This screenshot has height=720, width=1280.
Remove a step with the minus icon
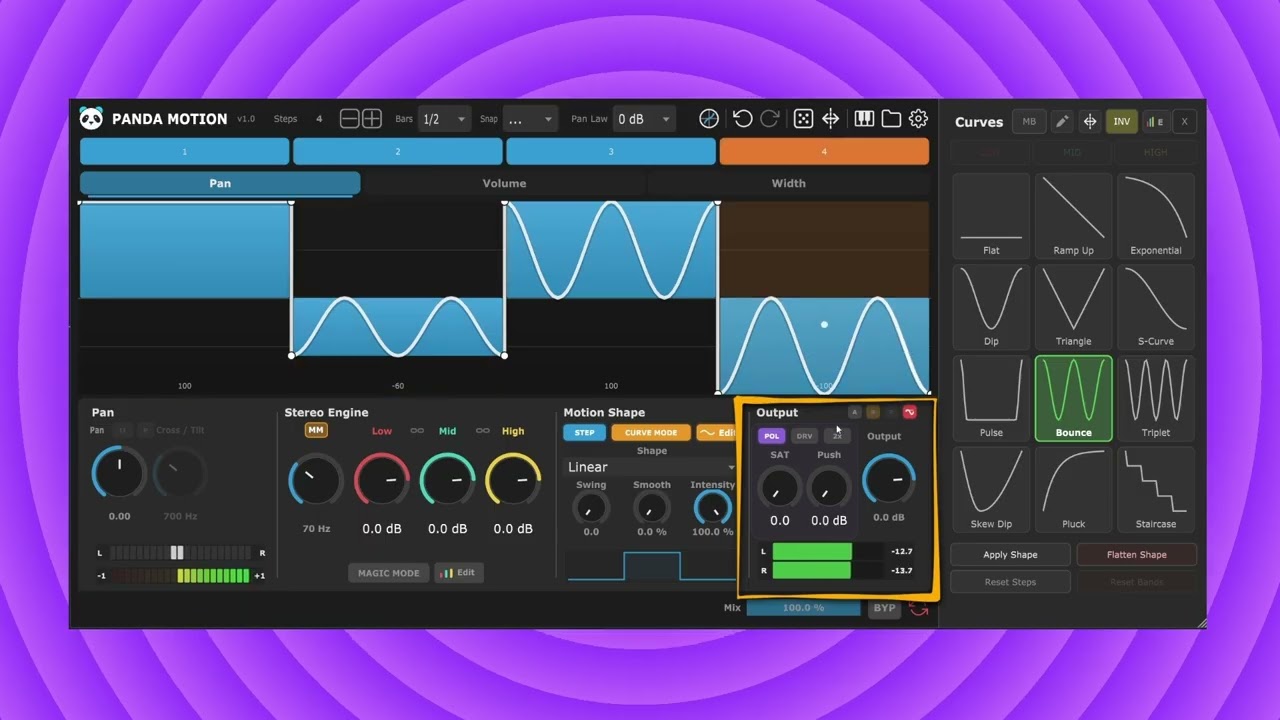coord(349,119)
